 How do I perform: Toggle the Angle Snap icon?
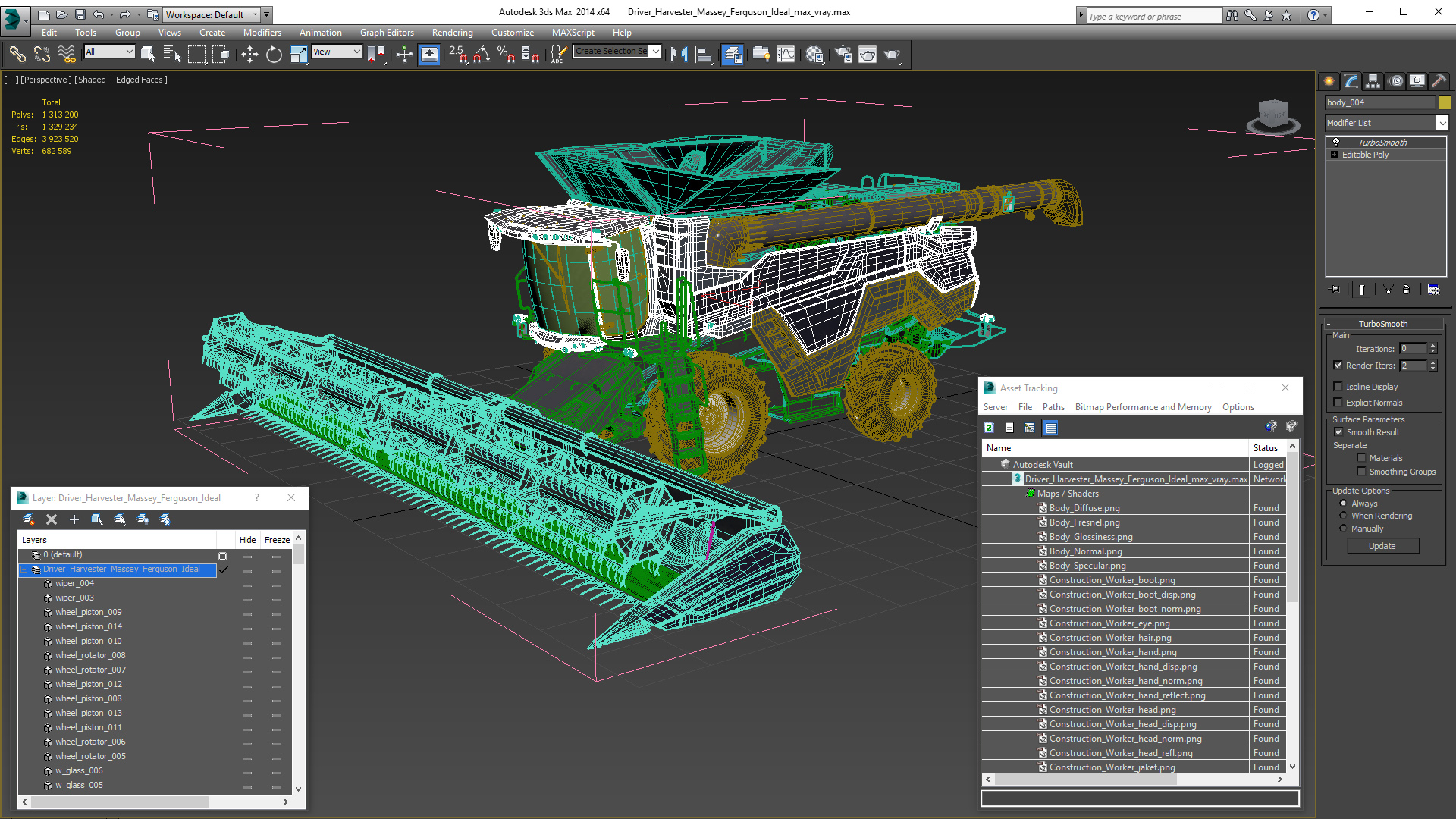pos(482,54)
